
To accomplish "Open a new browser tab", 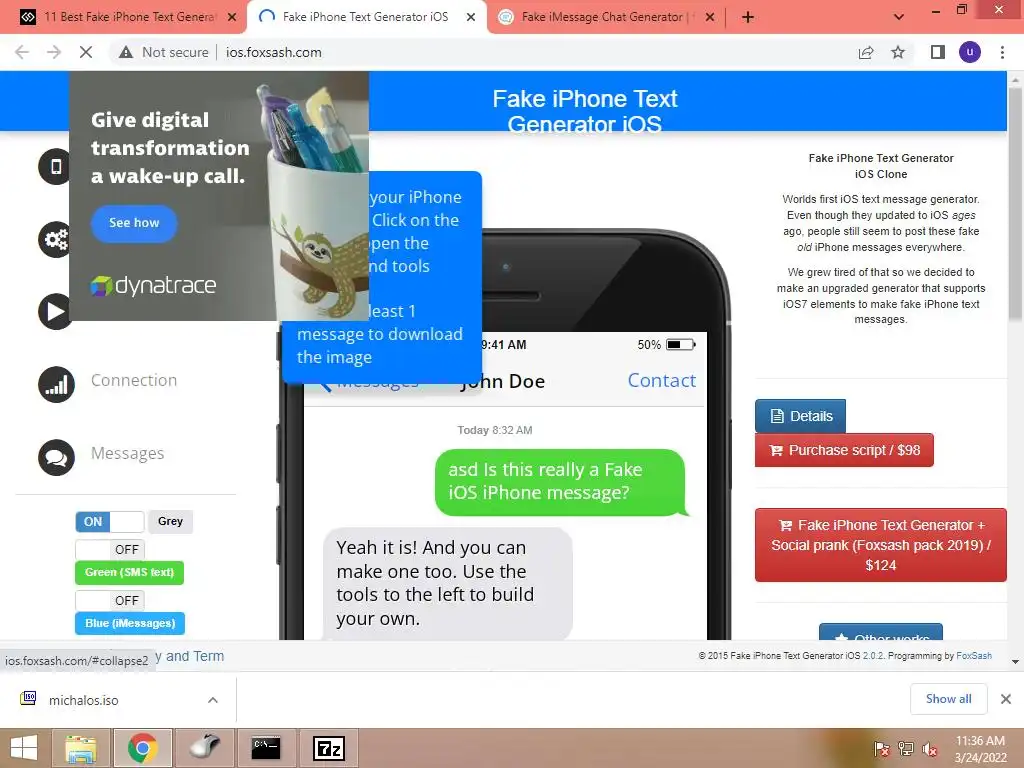I will click(748, 17).
